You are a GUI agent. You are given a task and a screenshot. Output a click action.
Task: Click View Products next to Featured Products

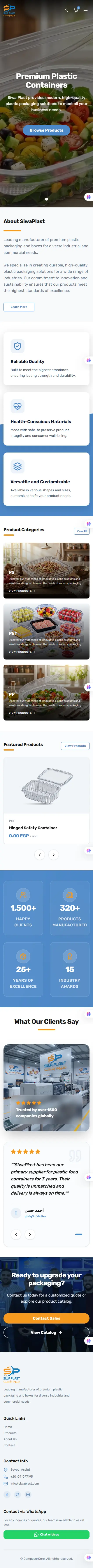pos(75,746)
